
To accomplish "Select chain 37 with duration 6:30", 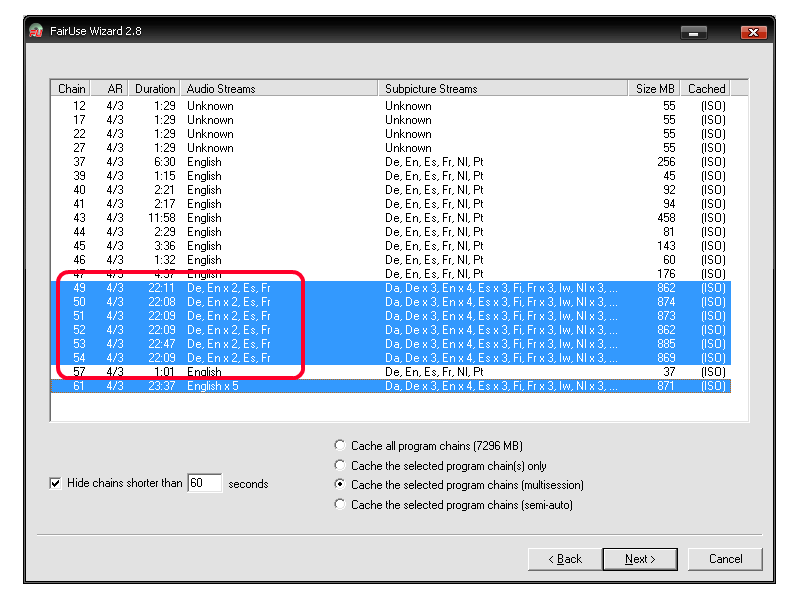I will [391, 162].
